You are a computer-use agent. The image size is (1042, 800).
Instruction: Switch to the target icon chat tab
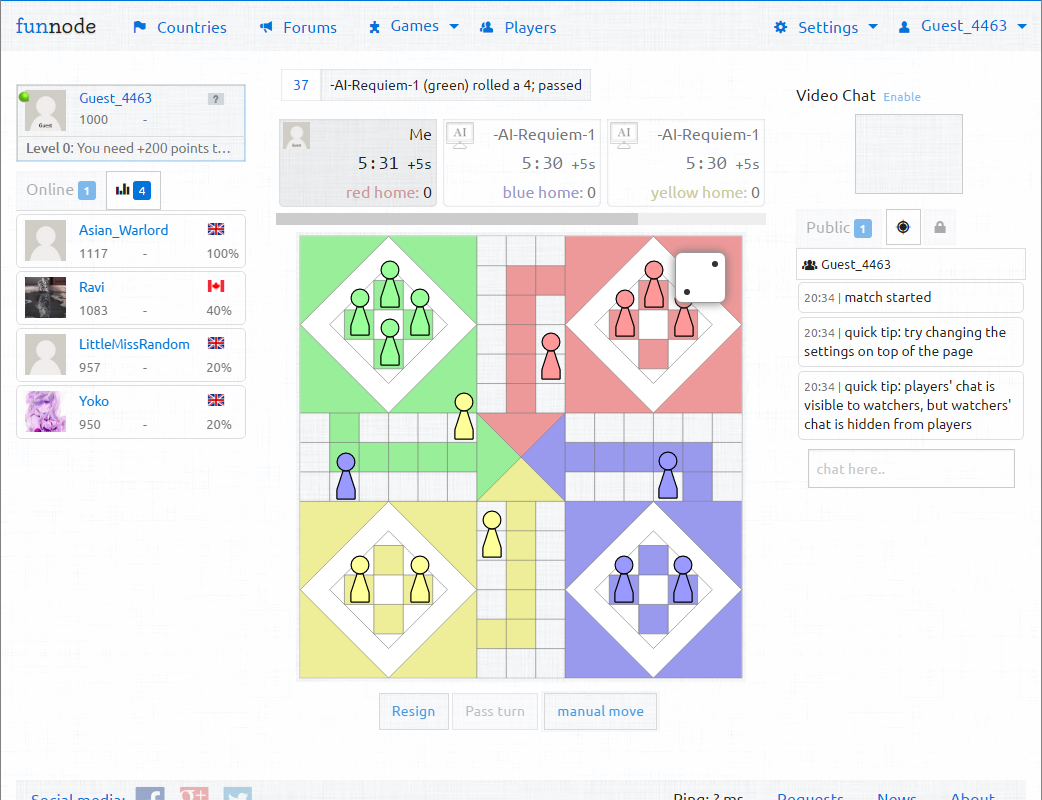point(903,227)
